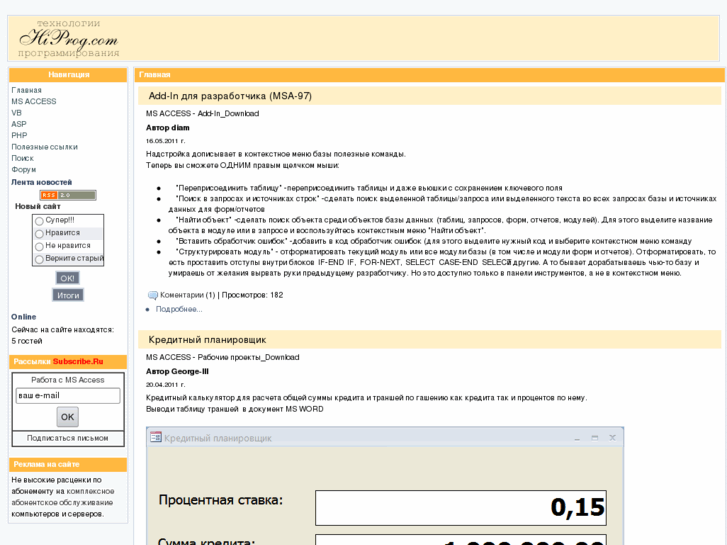This screenshot has width=727, height=545.
Task: Click Просмотров: 182 counter text
Action: coord(252,295)
